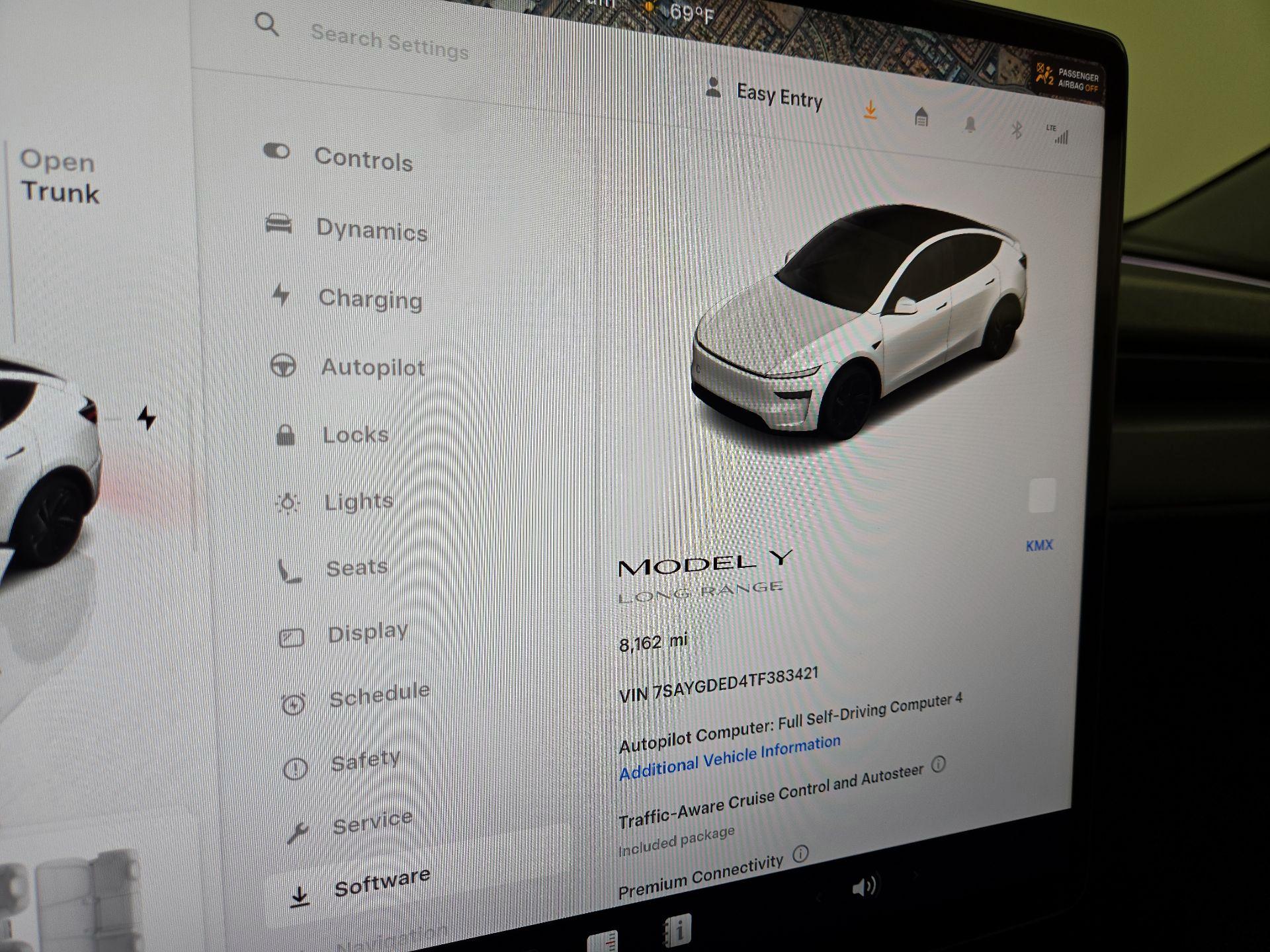This screenshot has width=1270, height=952.
Task: Focus the Search Settings field
Action: [390, 42]
